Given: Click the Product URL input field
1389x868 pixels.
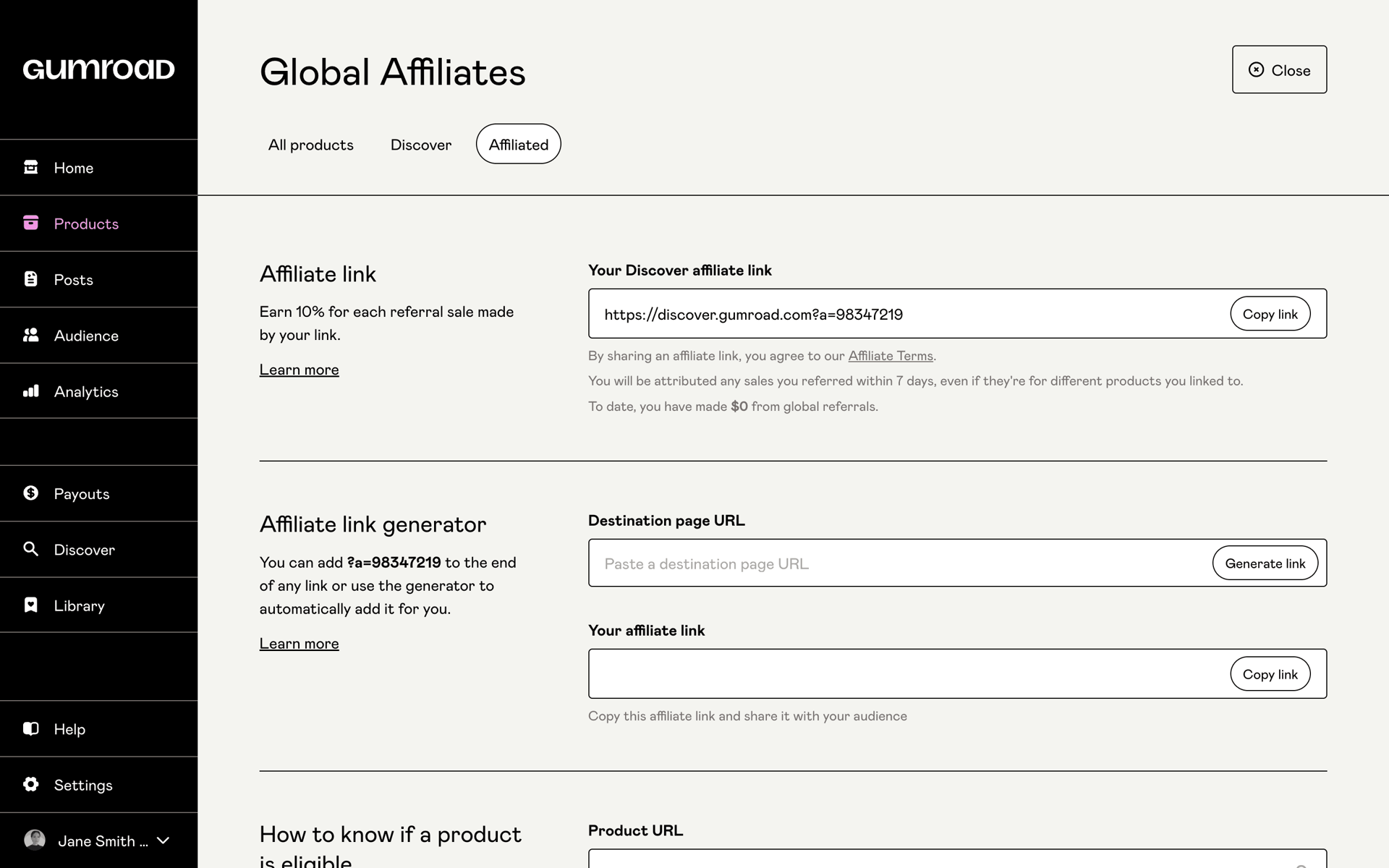Looking at the screenshot, I should pyautogui.click(x=957, y=859).
